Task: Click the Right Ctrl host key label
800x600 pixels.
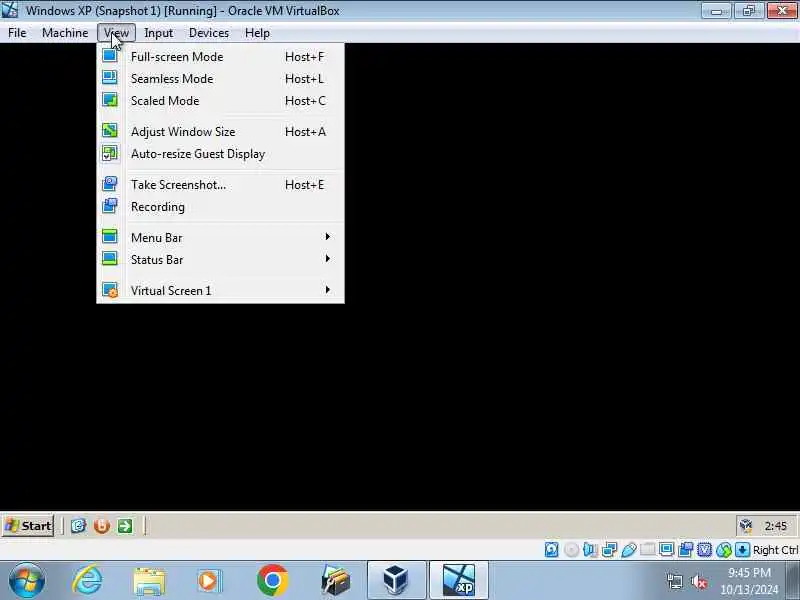Action: coord(776,550)
